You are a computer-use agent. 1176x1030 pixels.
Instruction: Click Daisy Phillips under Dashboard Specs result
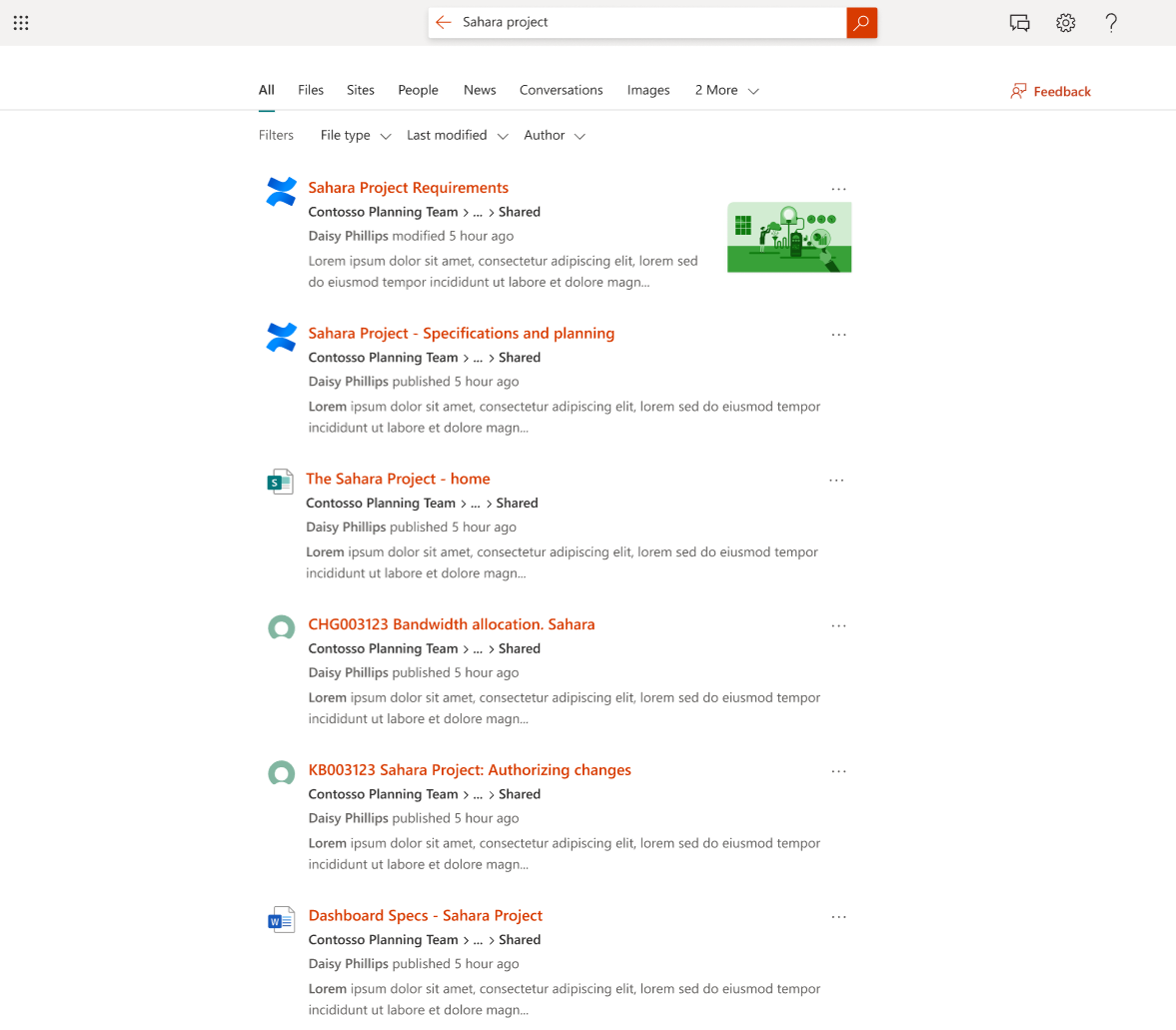point(348,964)
